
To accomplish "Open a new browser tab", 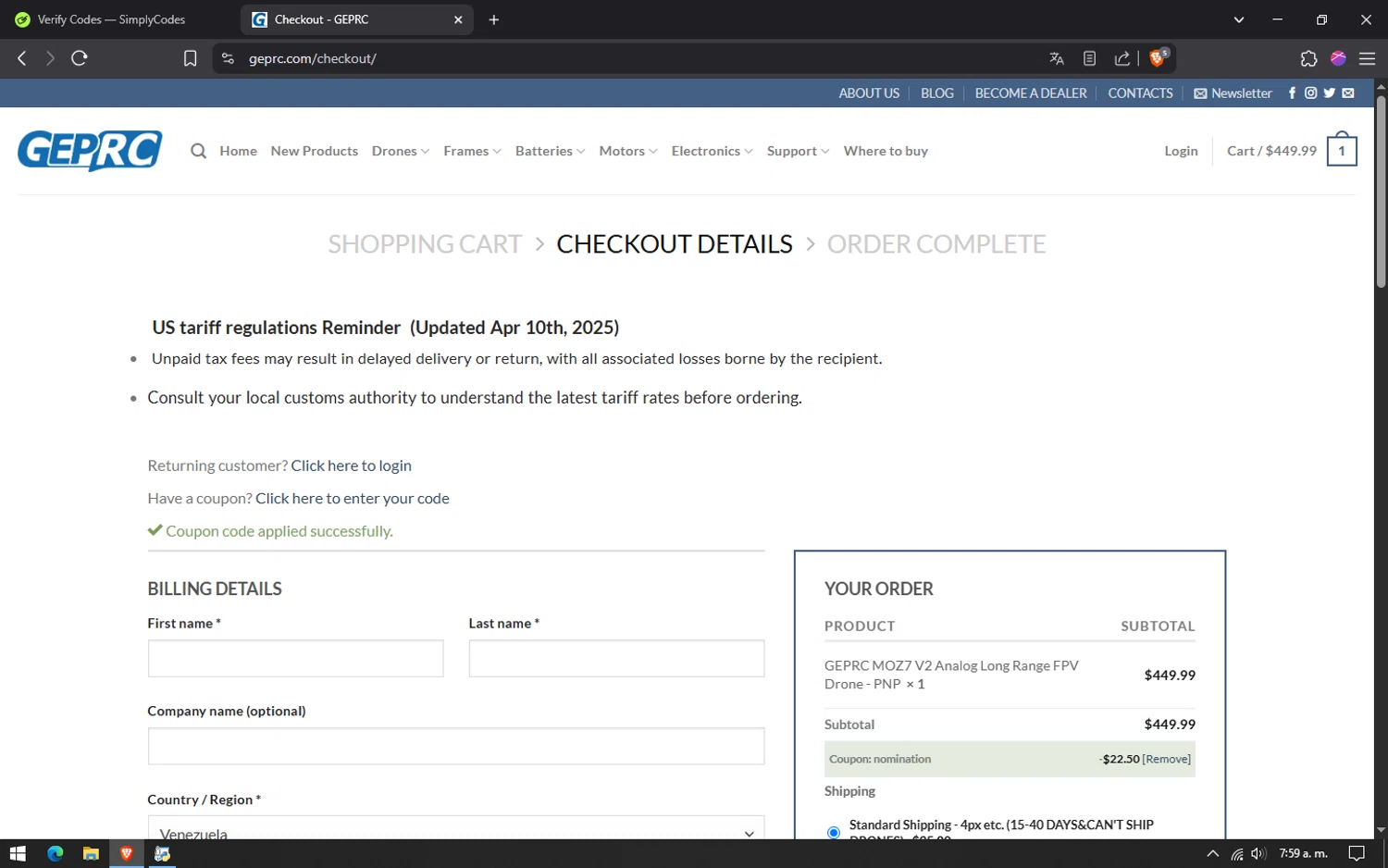I will tap(494, 19).
